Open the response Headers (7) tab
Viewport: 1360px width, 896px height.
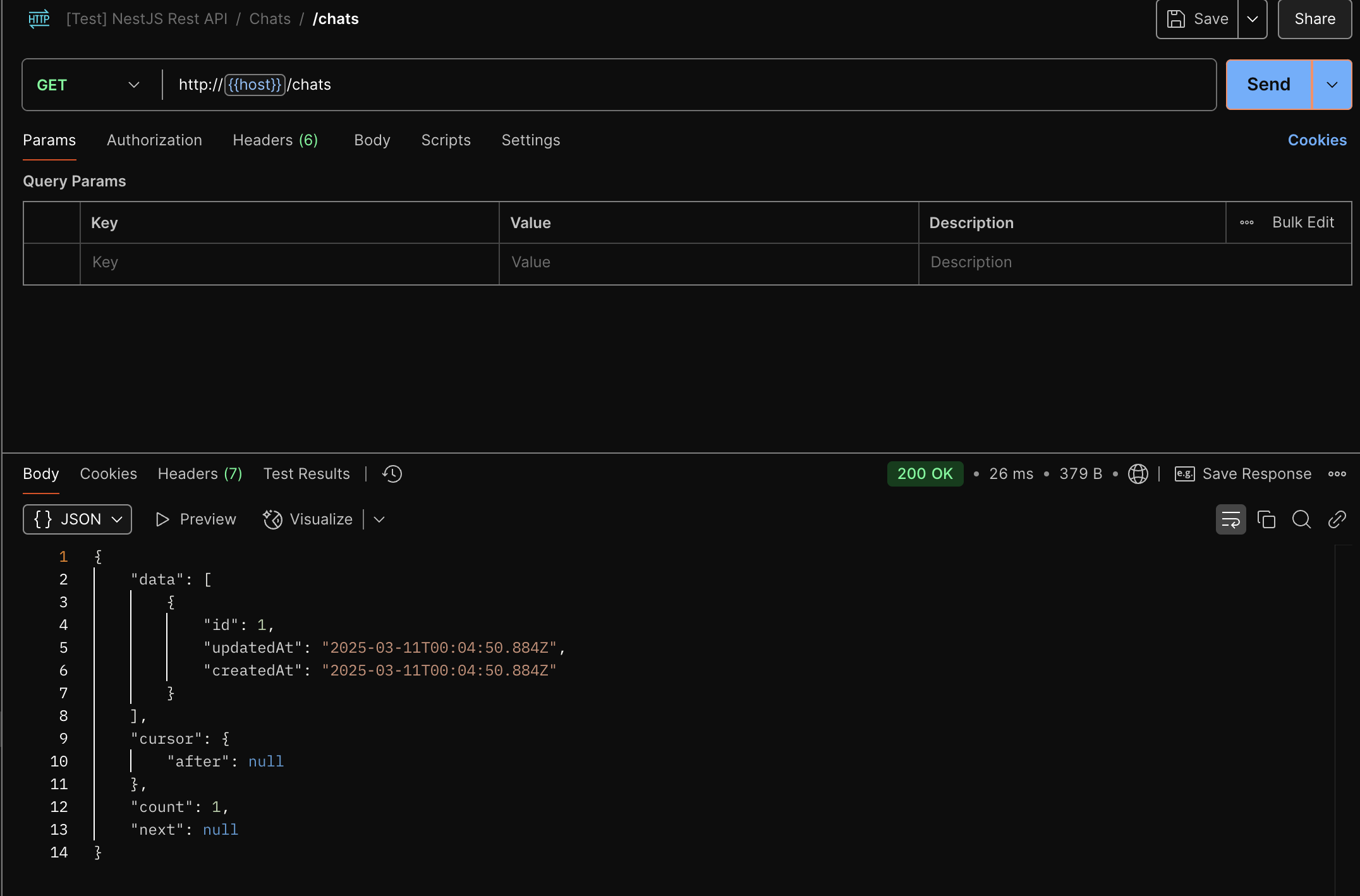pyautogui.click(x=200, y=474)
